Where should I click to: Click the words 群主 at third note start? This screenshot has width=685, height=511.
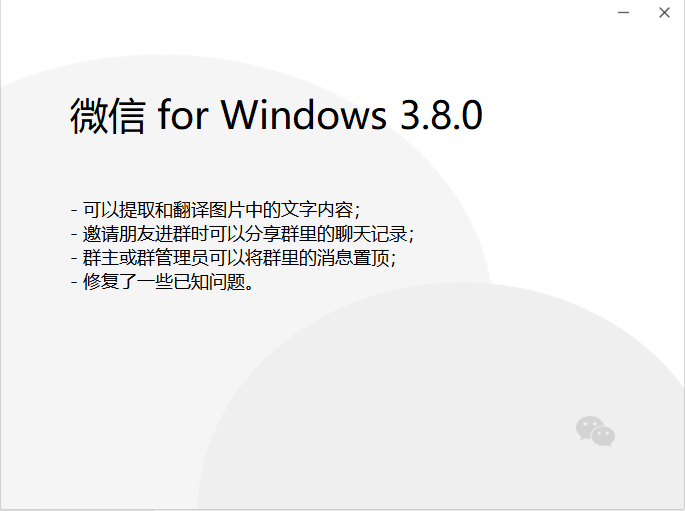point(100,258)
